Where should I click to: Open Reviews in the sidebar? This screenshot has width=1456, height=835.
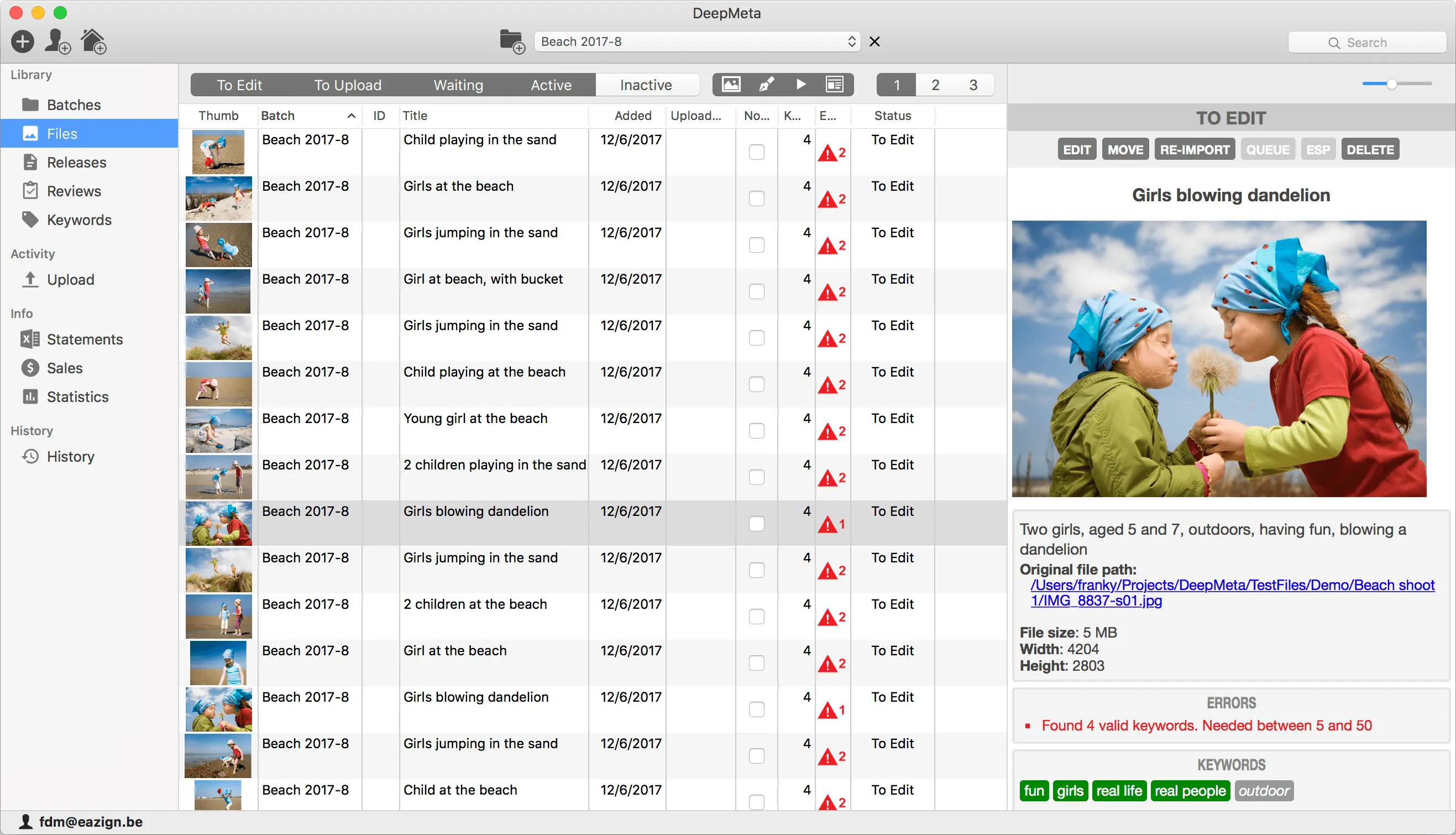tap(89, 191)
